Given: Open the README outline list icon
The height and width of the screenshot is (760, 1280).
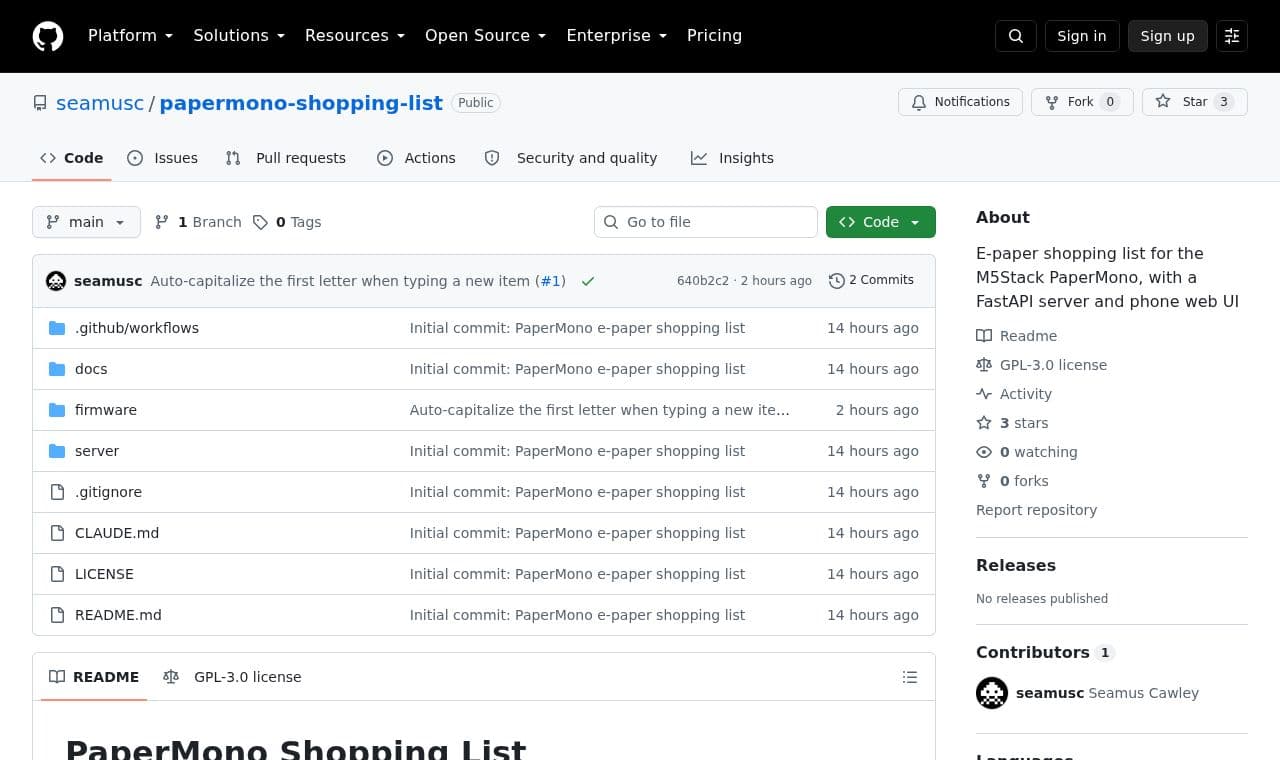Looking at the screenshot, I should [910, 677].
